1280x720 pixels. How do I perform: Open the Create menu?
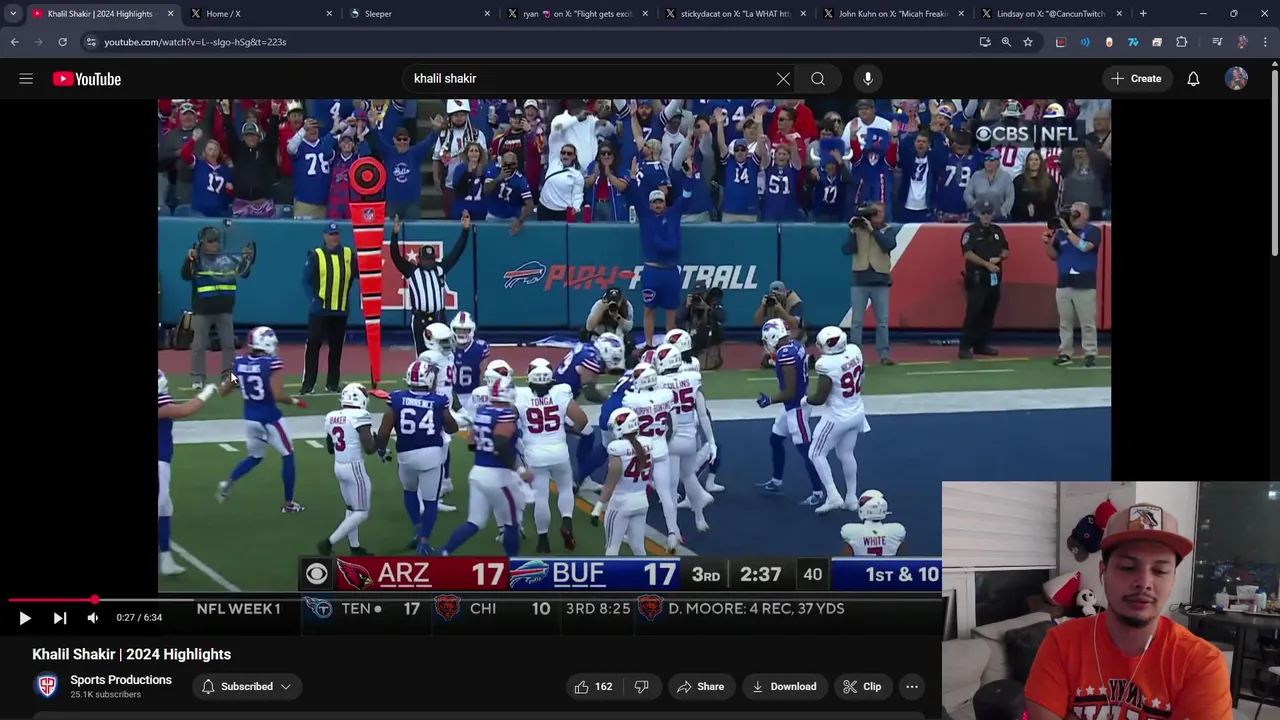click(x=1136, y=78)
